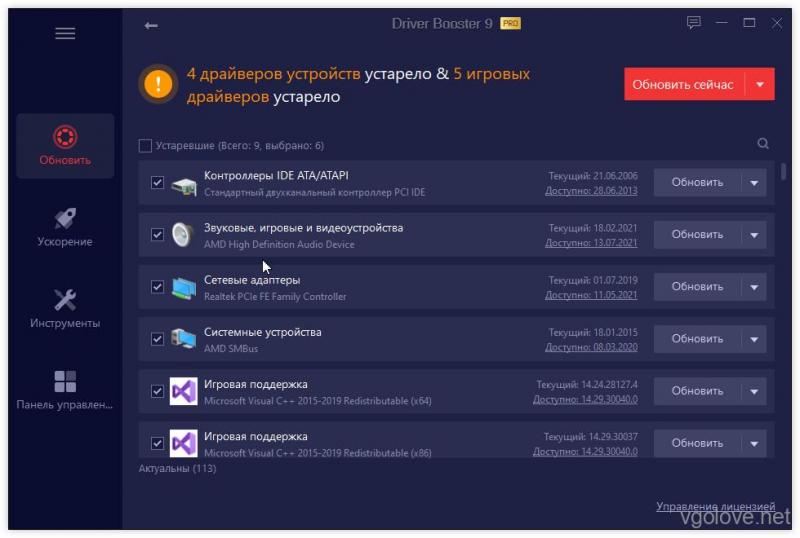
Task: Go back with the arrow icon
Action: point(151,26)
